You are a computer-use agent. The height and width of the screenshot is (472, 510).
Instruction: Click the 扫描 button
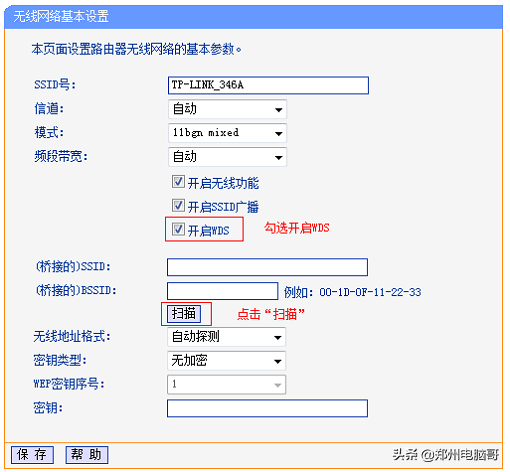tap(184, 314)
